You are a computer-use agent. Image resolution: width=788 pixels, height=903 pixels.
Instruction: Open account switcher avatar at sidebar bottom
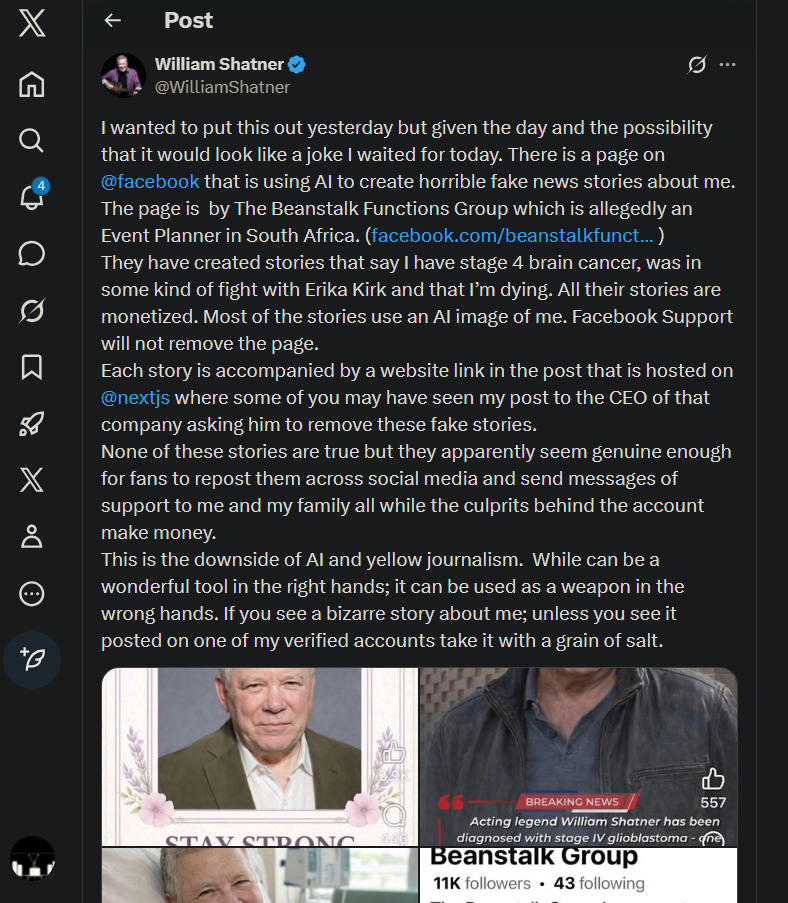click(32, 859)
